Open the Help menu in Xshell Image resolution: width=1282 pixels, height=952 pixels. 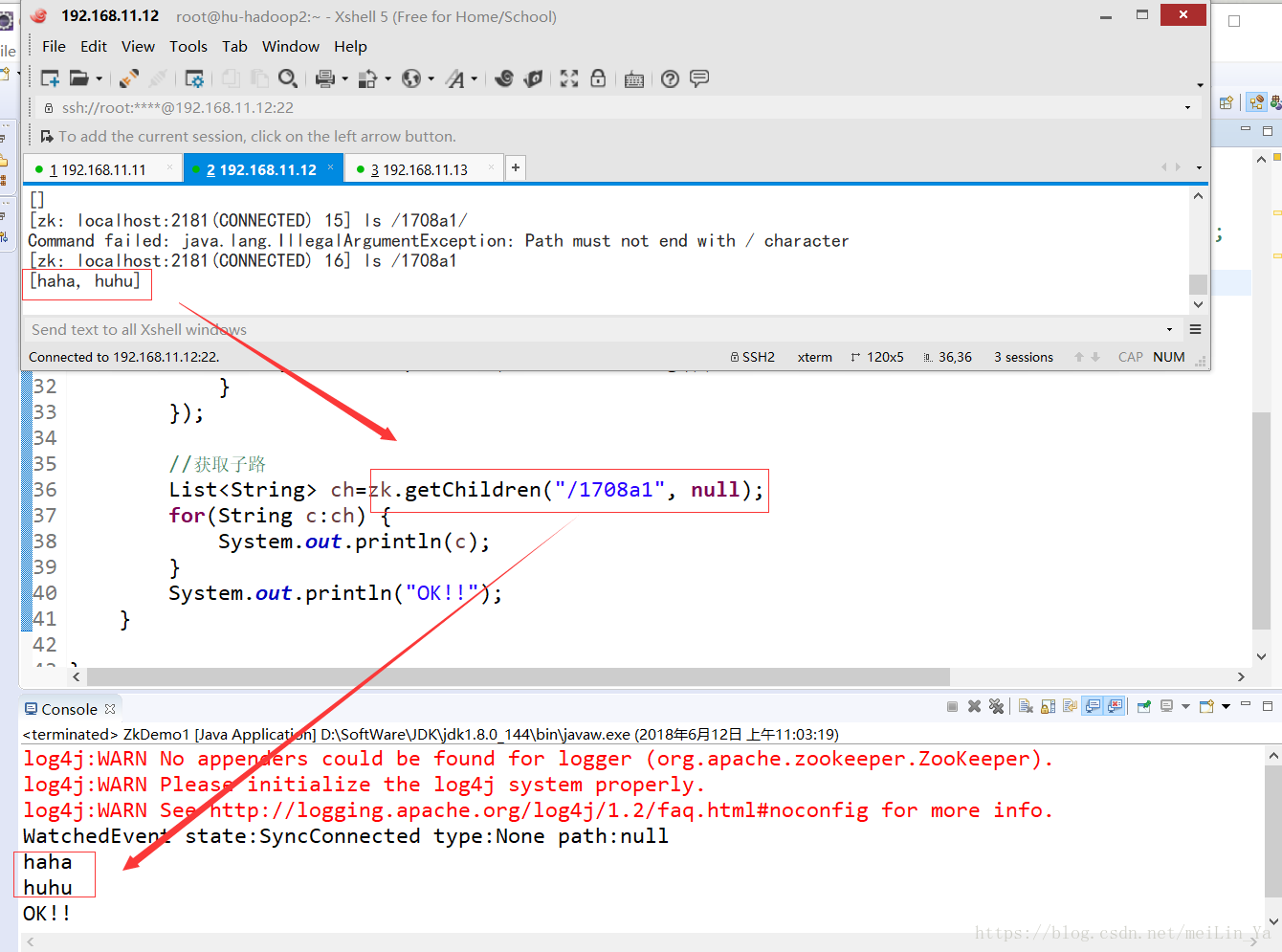click(350, 46)
